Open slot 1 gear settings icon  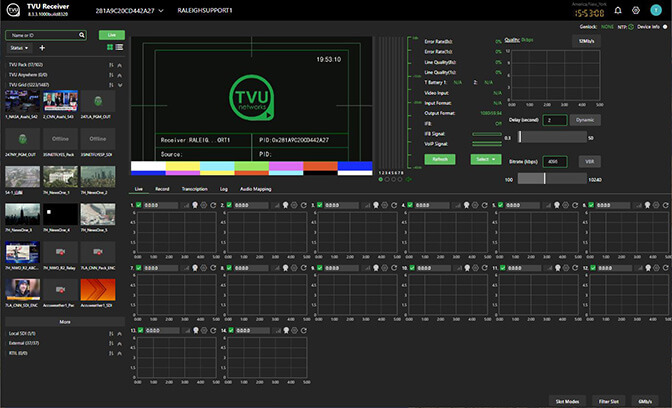coord(204,205)
